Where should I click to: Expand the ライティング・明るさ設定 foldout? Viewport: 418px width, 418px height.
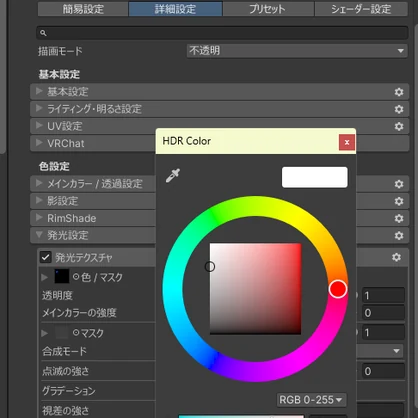39,108
